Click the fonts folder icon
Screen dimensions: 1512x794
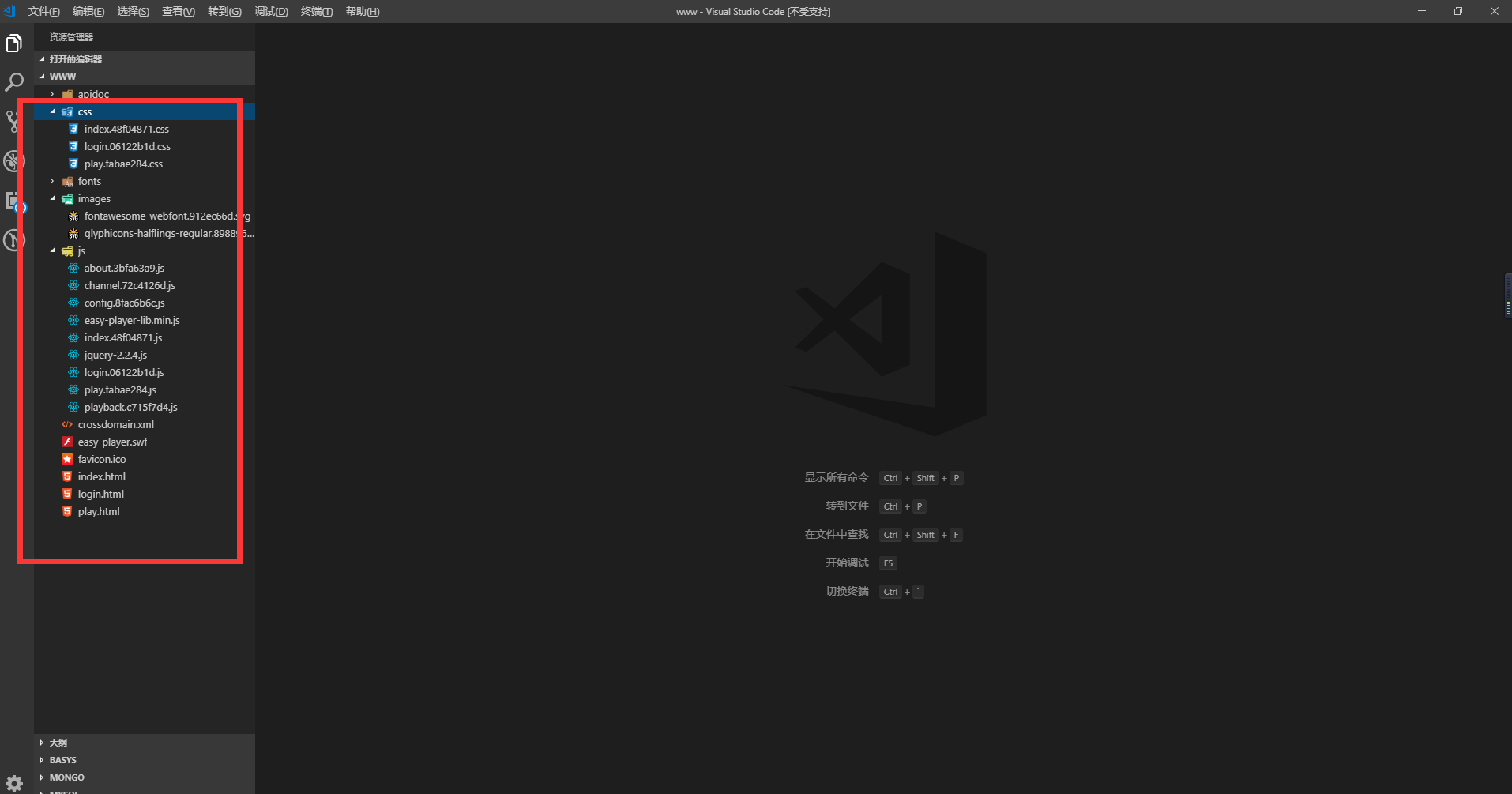pos(67,181)
